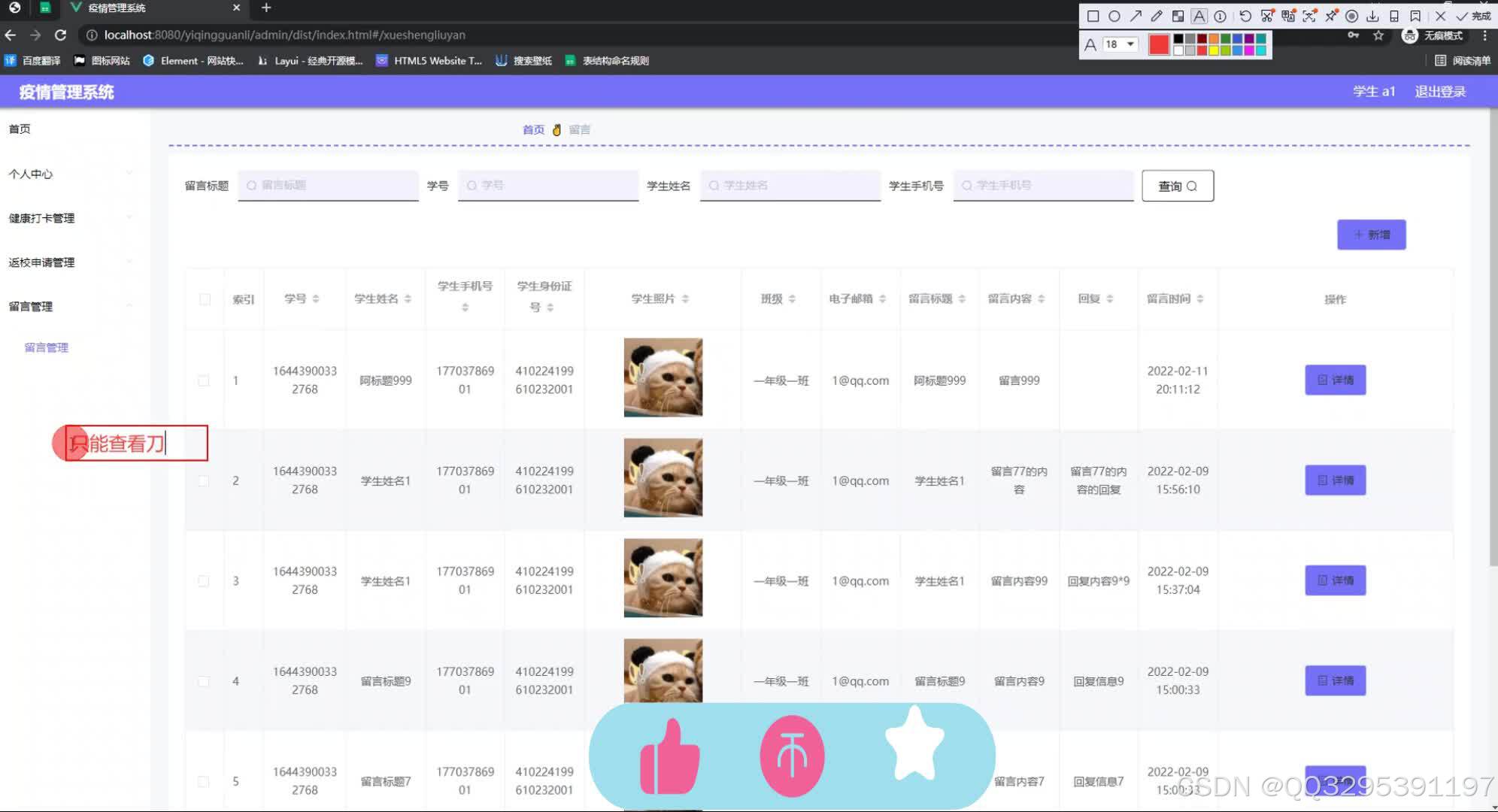Check the checkbox for row 3
Image resolution: width=1498 pixels, height=812 pixels.
(204, 581)
